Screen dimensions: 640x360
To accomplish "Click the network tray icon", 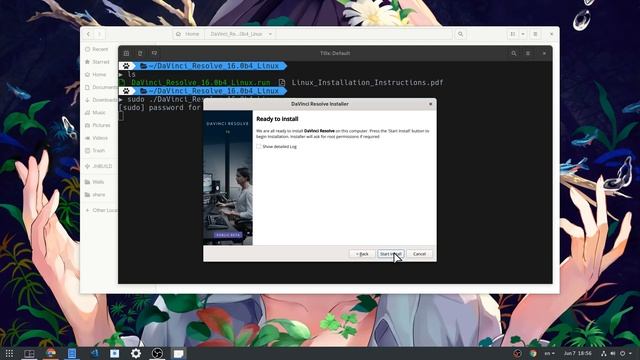I will pos(604,353).
